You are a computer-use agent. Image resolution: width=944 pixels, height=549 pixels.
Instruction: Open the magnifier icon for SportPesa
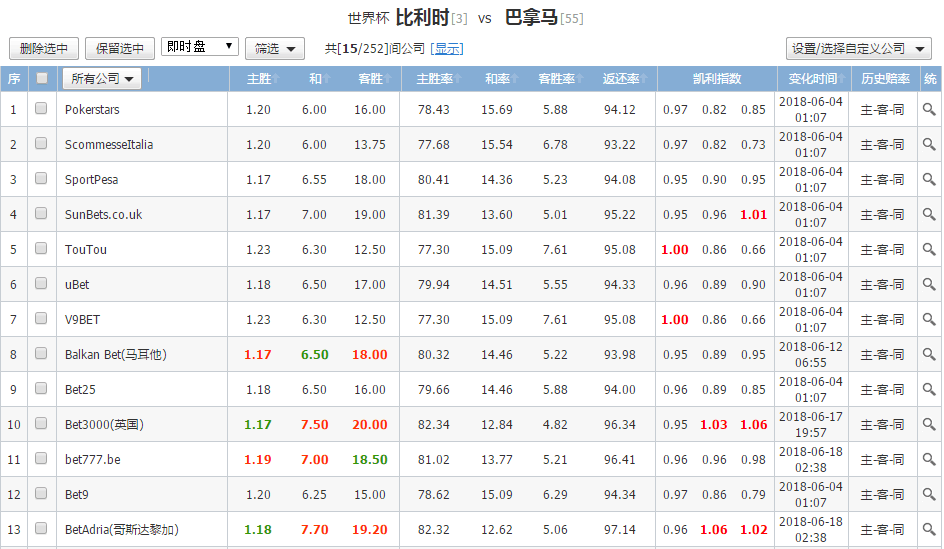tap(929, 179)
